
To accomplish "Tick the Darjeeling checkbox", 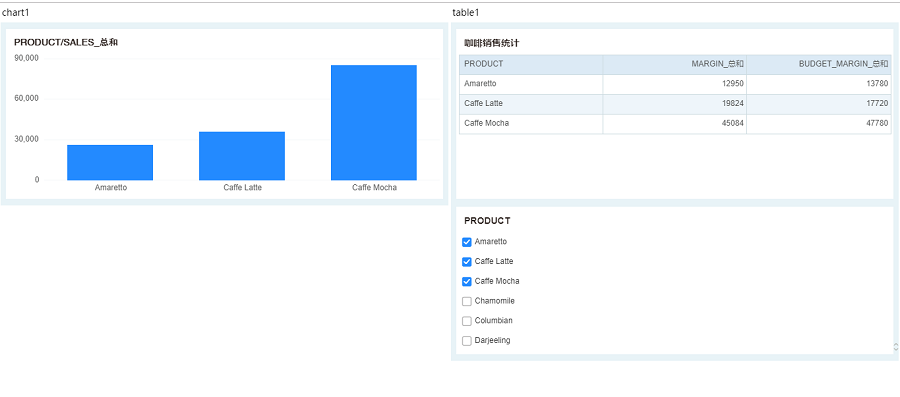I will click(x=467, y=341).
